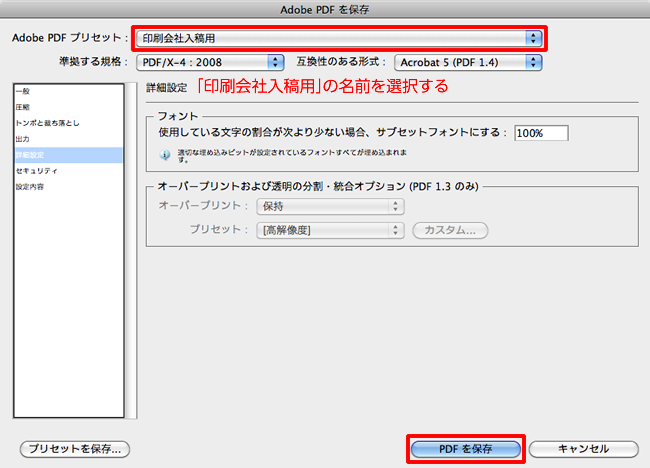
Task: Click the カスタム... button
Action: pos(450,230)
